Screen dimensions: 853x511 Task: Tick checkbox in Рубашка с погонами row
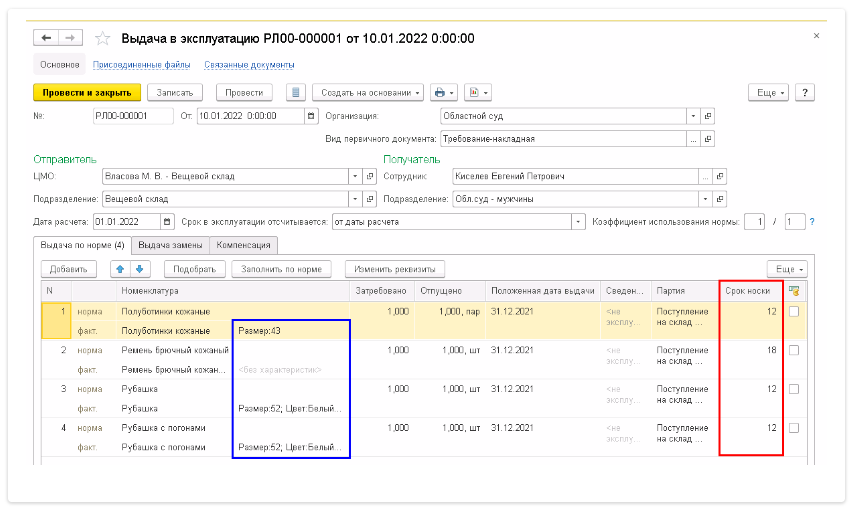coord(794,427)
